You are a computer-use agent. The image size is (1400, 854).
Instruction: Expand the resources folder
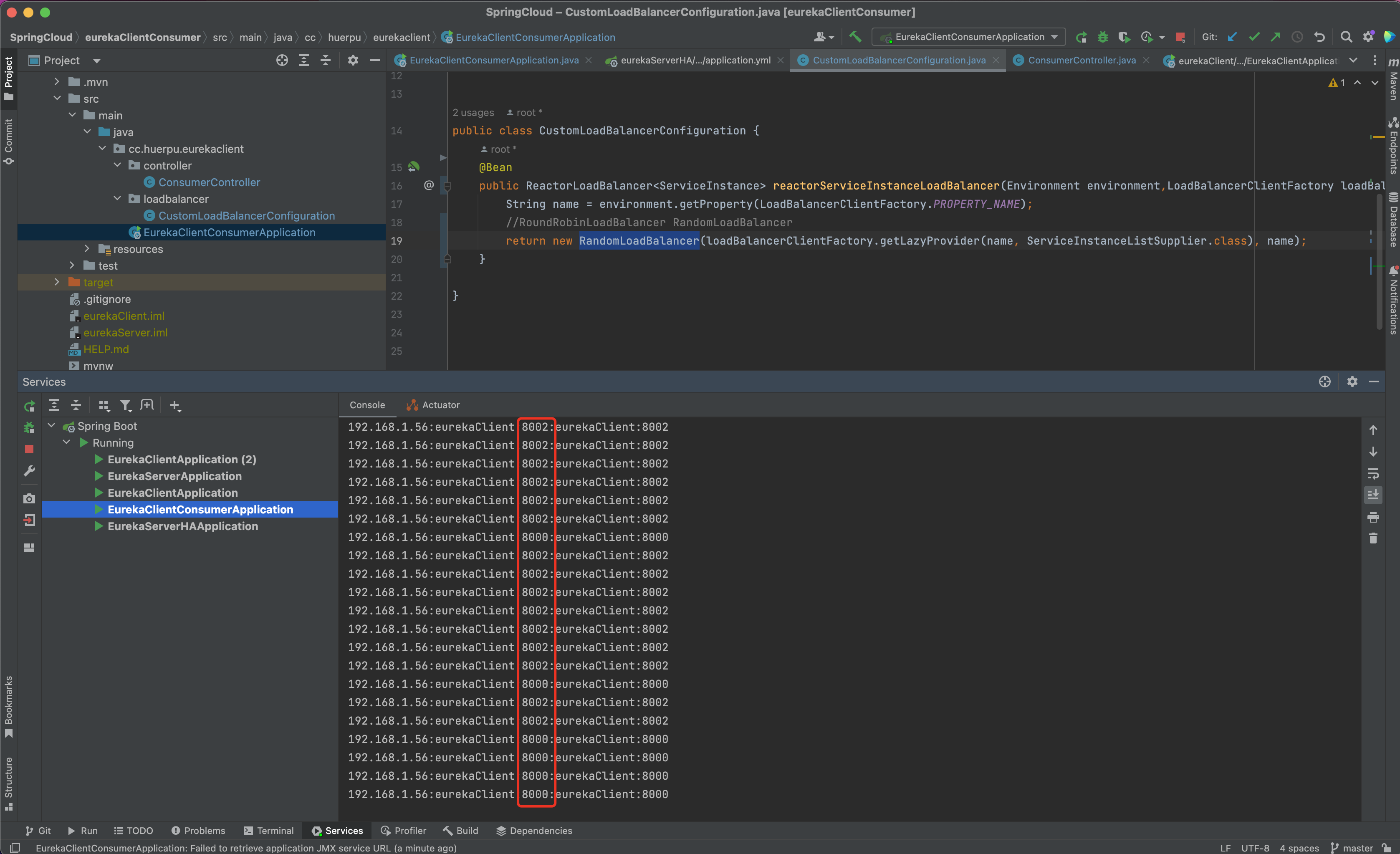click(x=86, y=249)
